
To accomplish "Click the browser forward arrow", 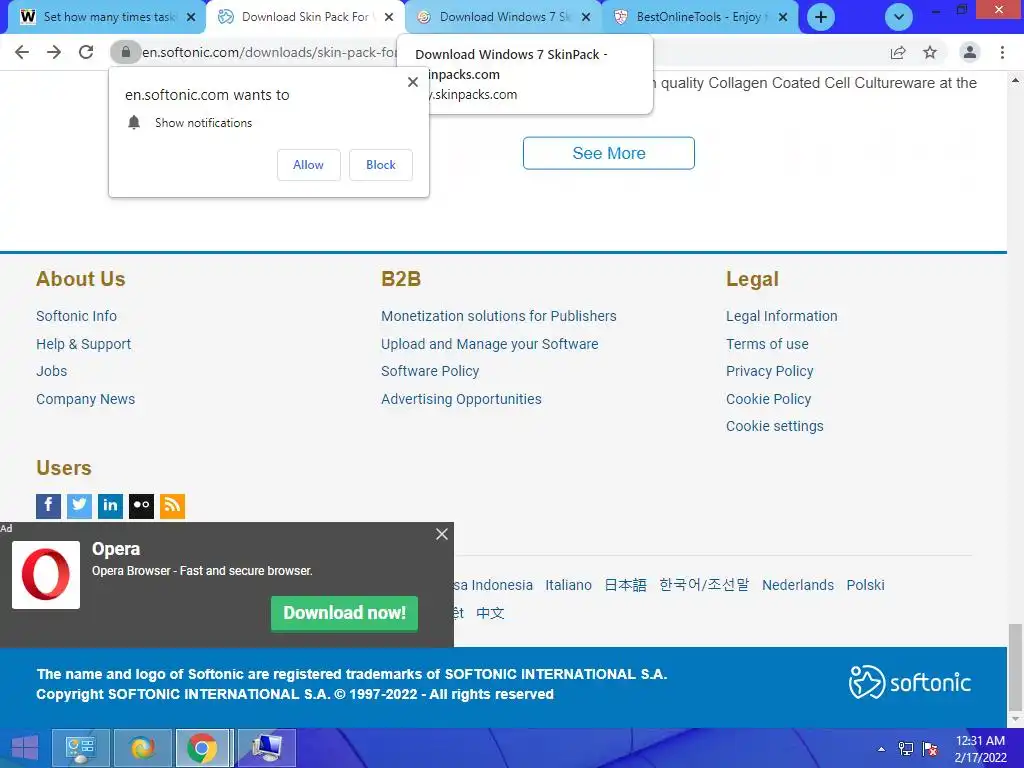I will 54,52.
